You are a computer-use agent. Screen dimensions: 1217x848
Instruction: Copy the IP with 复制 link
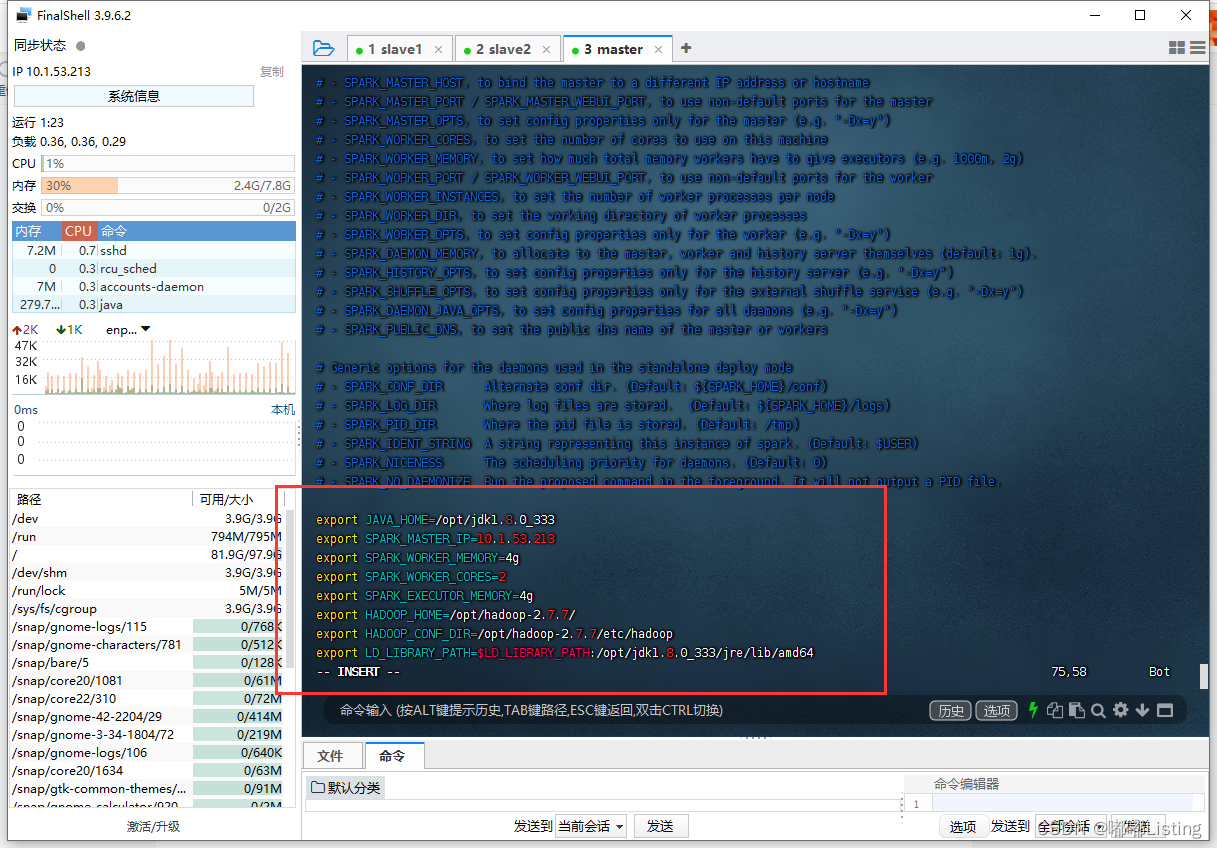point(271,72)
